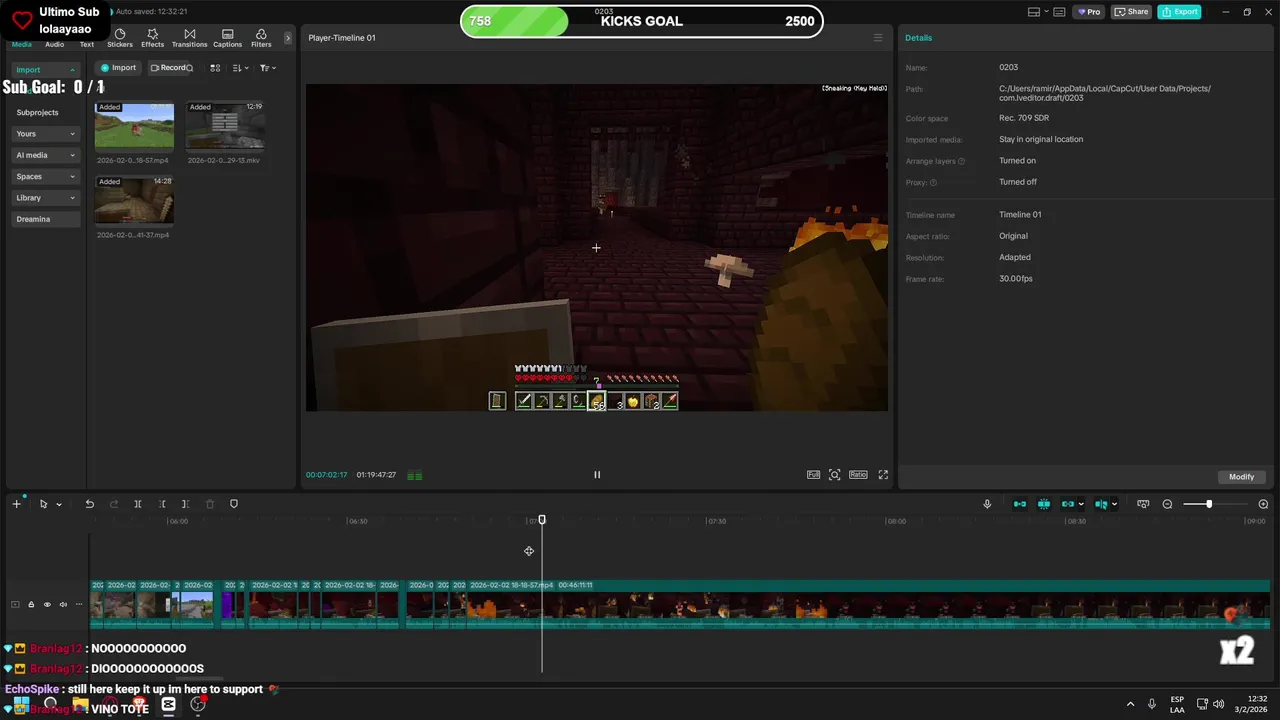Switch media view to grid layout icon

click(x=215, y=68)
